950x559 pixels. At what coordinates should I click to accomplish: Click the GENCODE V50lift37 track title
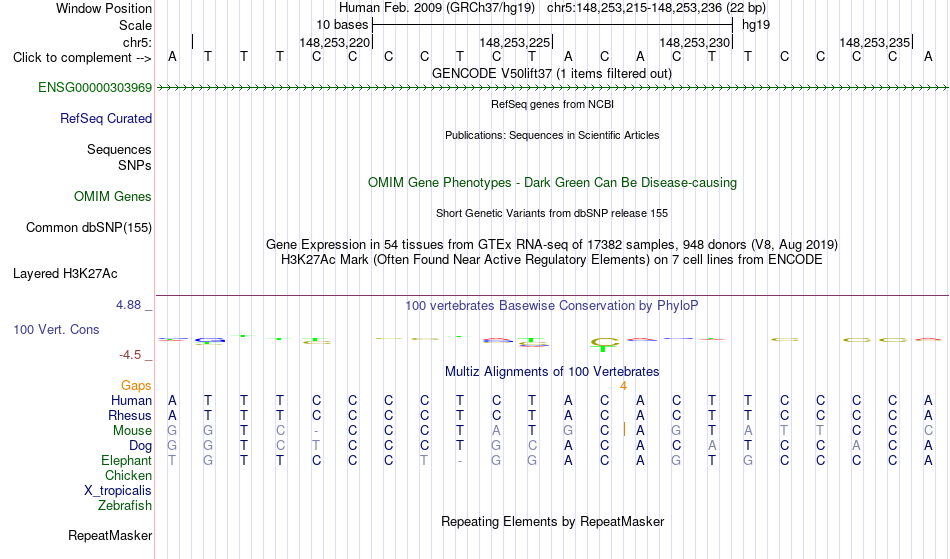coord(551,74)
